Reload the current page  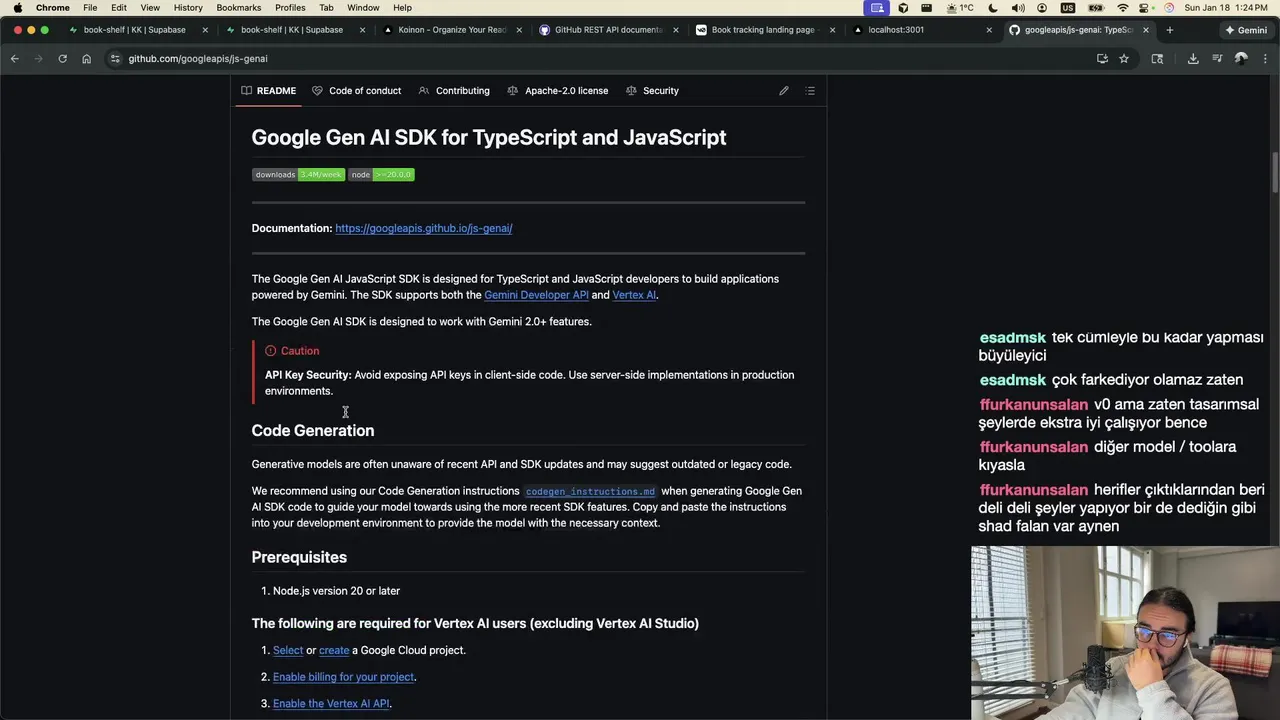[x=62, y=59]
